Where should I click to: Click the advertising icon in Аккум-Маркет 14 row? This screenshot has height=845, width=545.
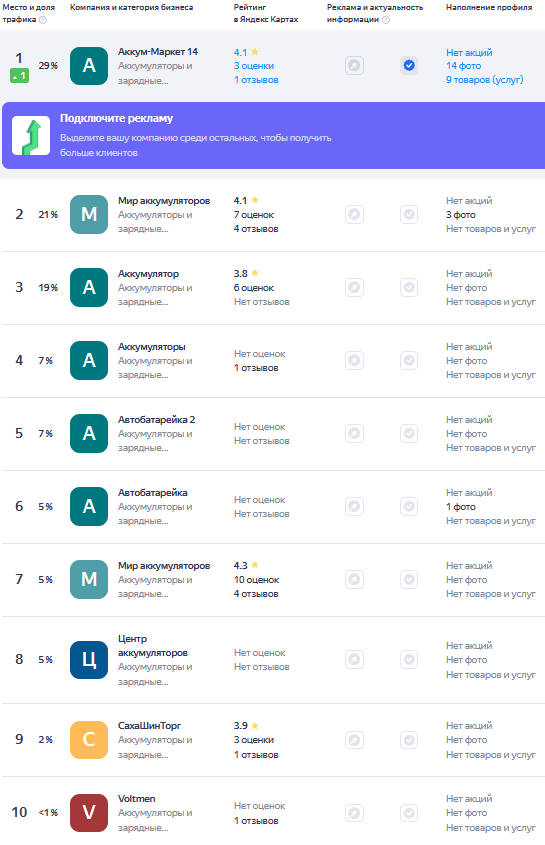point(354,66)
